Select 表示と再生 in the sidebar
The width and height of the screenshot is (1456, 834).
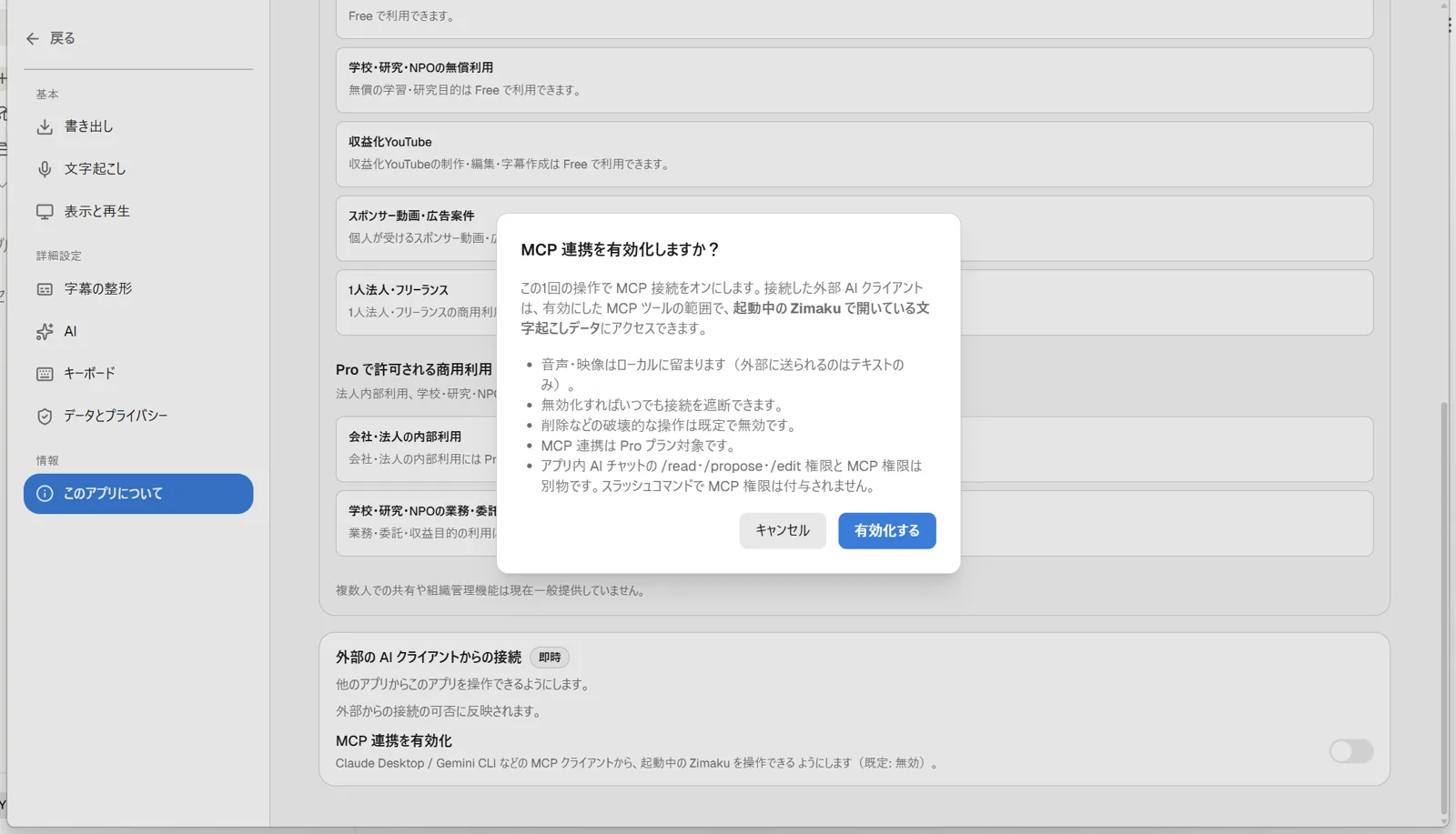click(138, 212)
